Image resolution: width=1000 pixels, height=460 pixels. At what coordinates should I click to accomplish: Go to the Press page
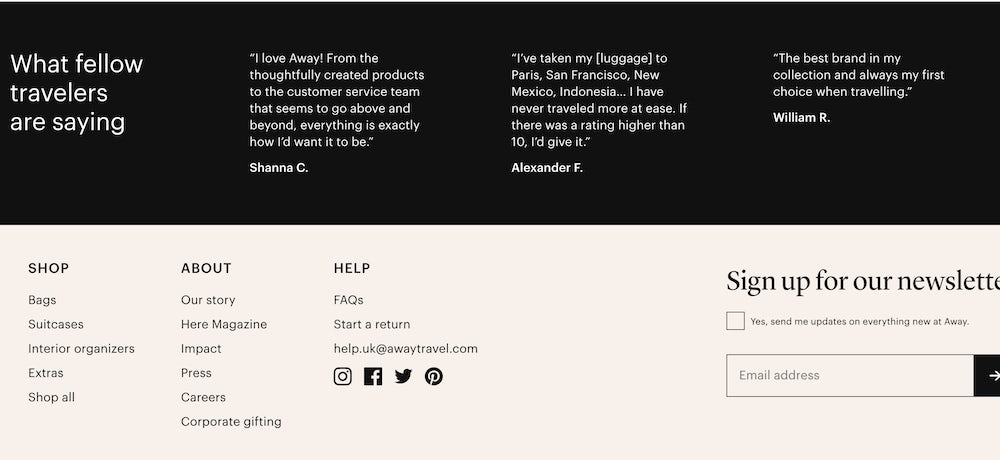(x=196, y=373)
